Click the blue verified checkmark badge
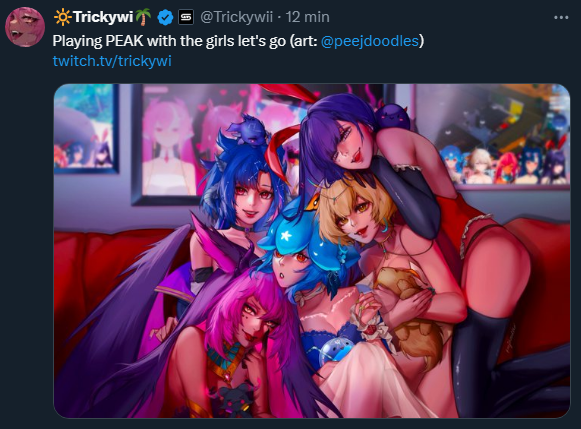 [165, 17]
